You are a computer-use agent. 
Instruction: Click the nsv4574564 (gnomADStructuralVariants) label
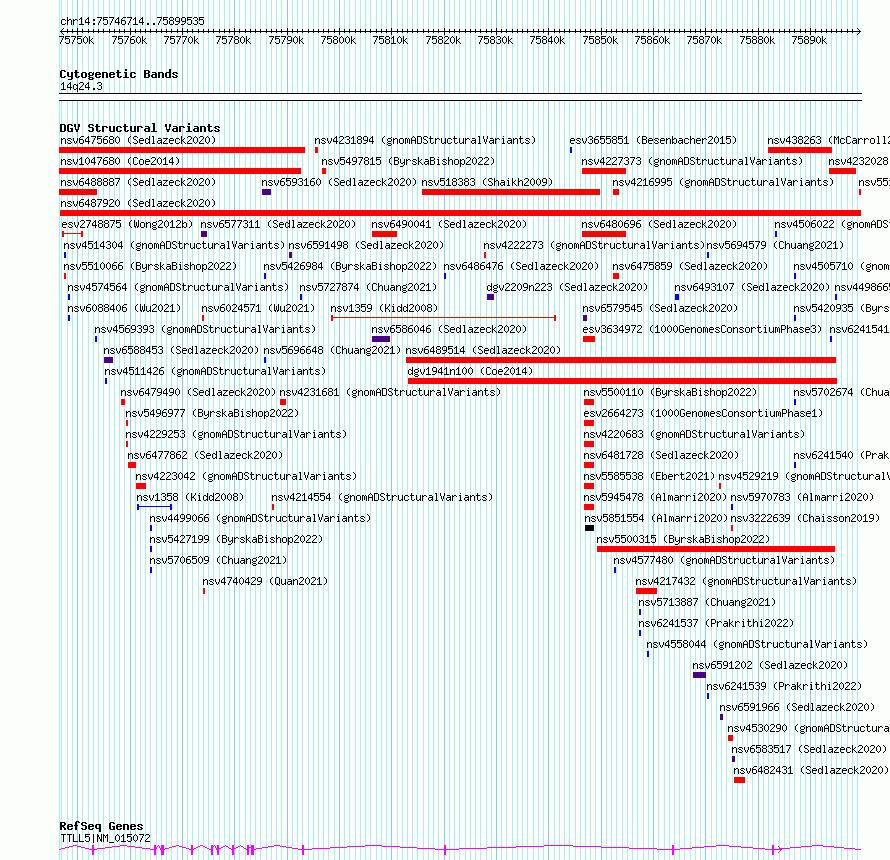(x=178, y=287)
